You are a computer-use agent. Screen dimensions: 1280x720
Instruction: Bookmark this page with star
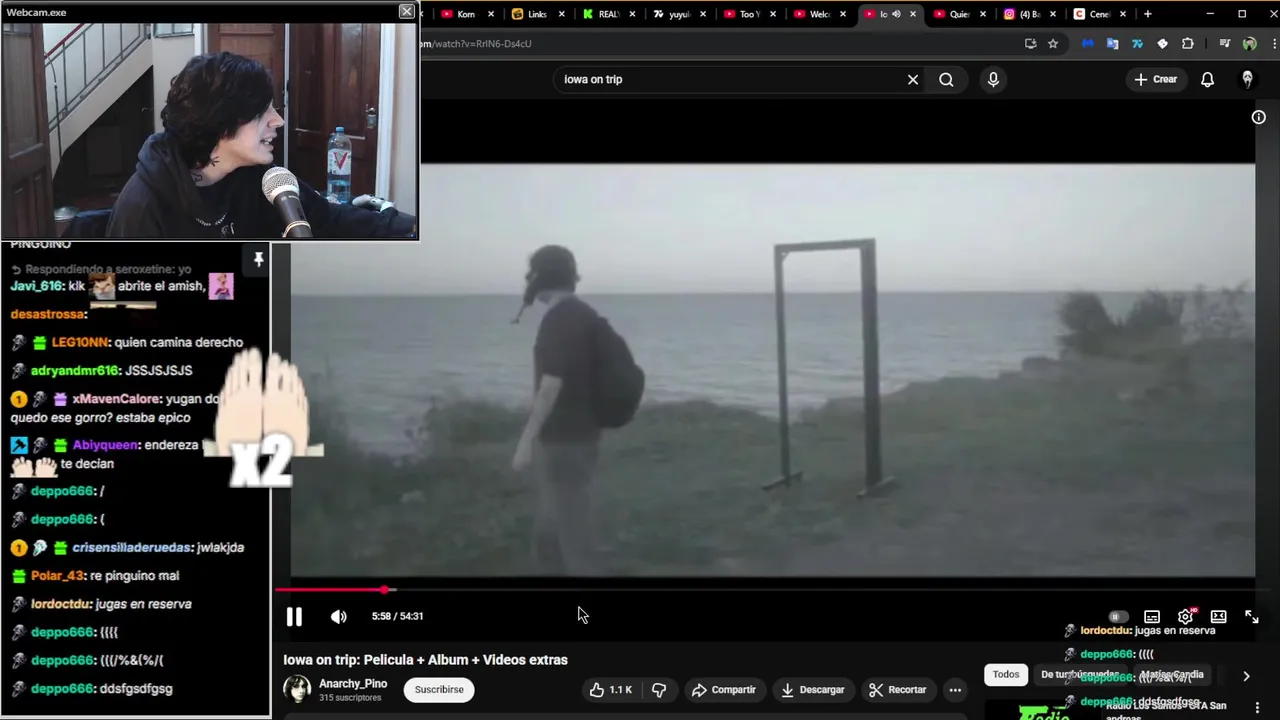1053,44
